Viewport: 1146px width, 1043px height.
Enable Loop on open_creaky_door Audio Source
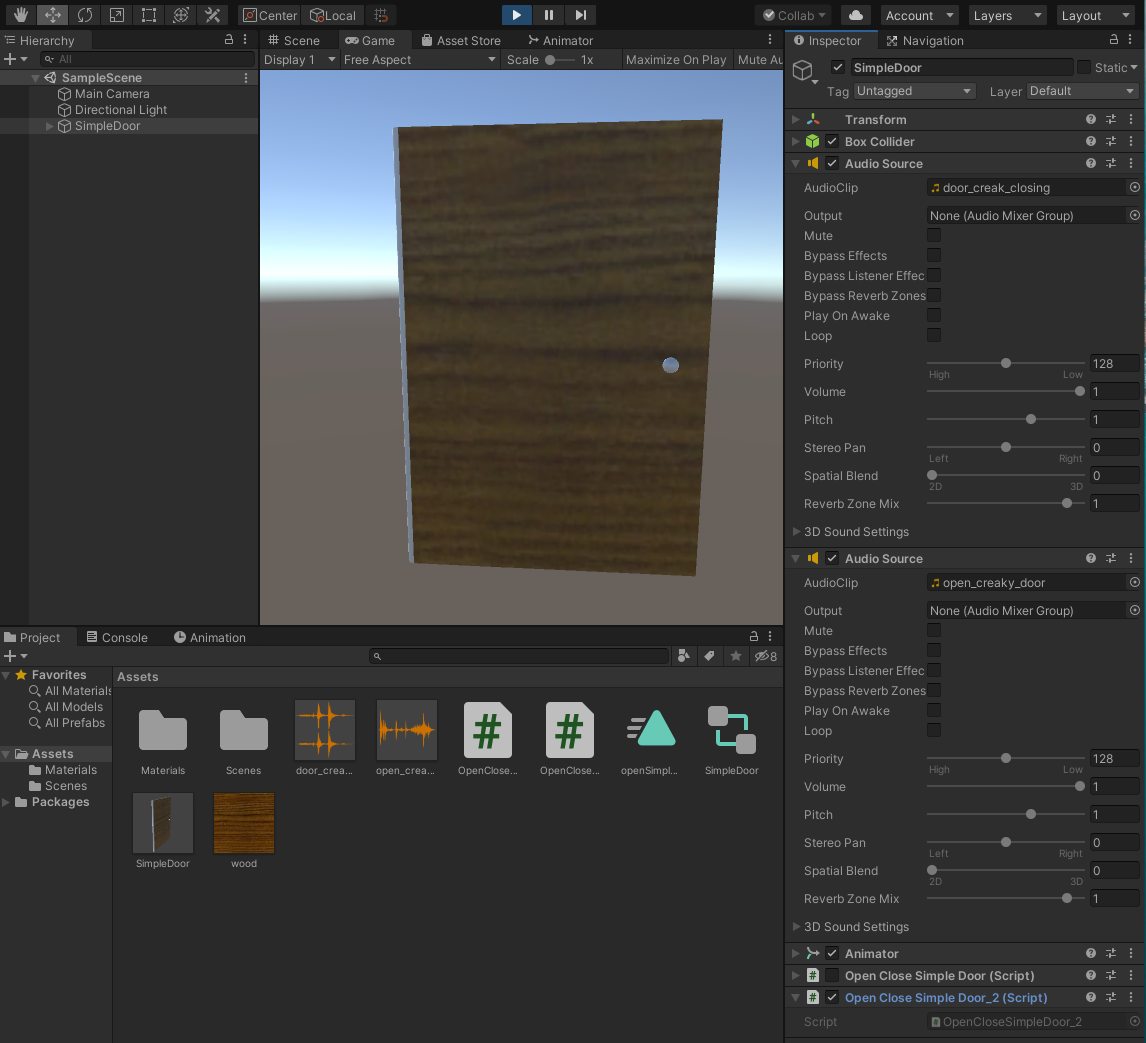coord(934,730)
